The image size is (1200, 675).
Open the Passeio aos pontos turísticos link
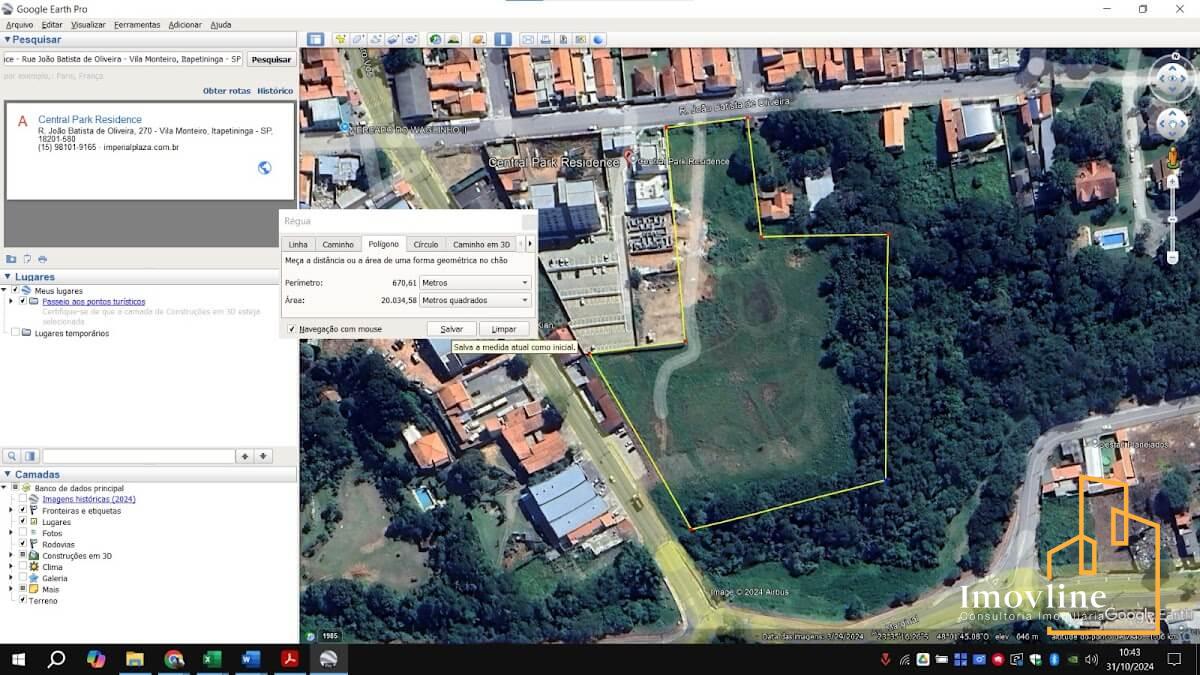(x=93, y=301)
